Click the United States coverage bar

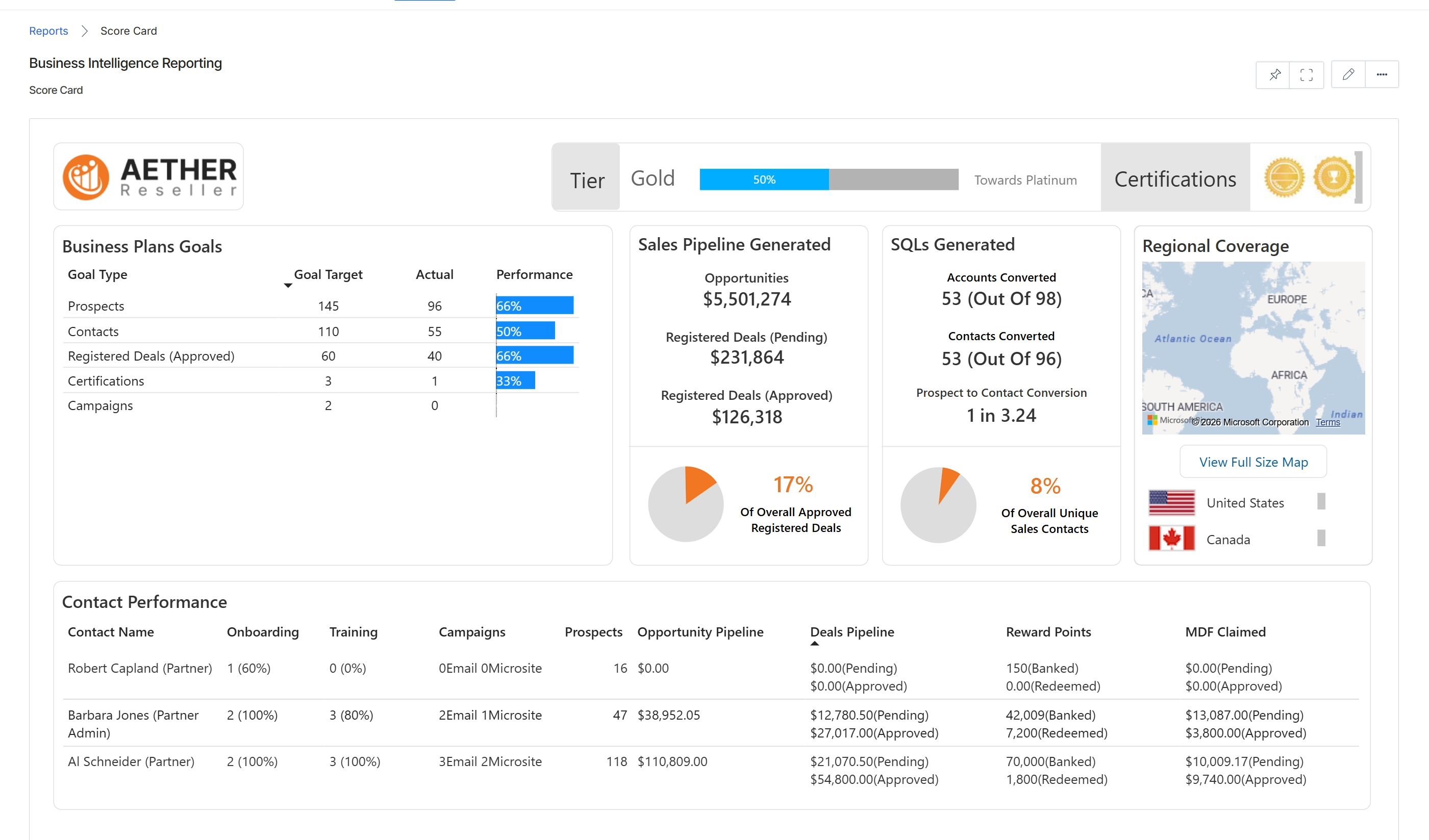(x=1321, y=502)
